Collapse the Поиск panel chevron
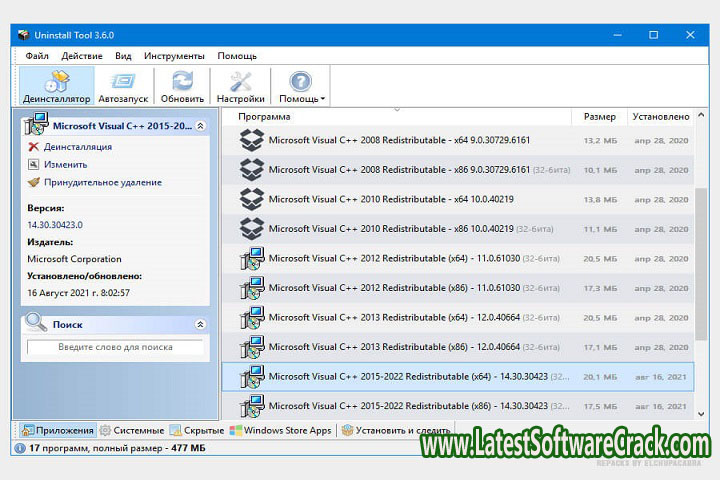 tap(200, 325)
